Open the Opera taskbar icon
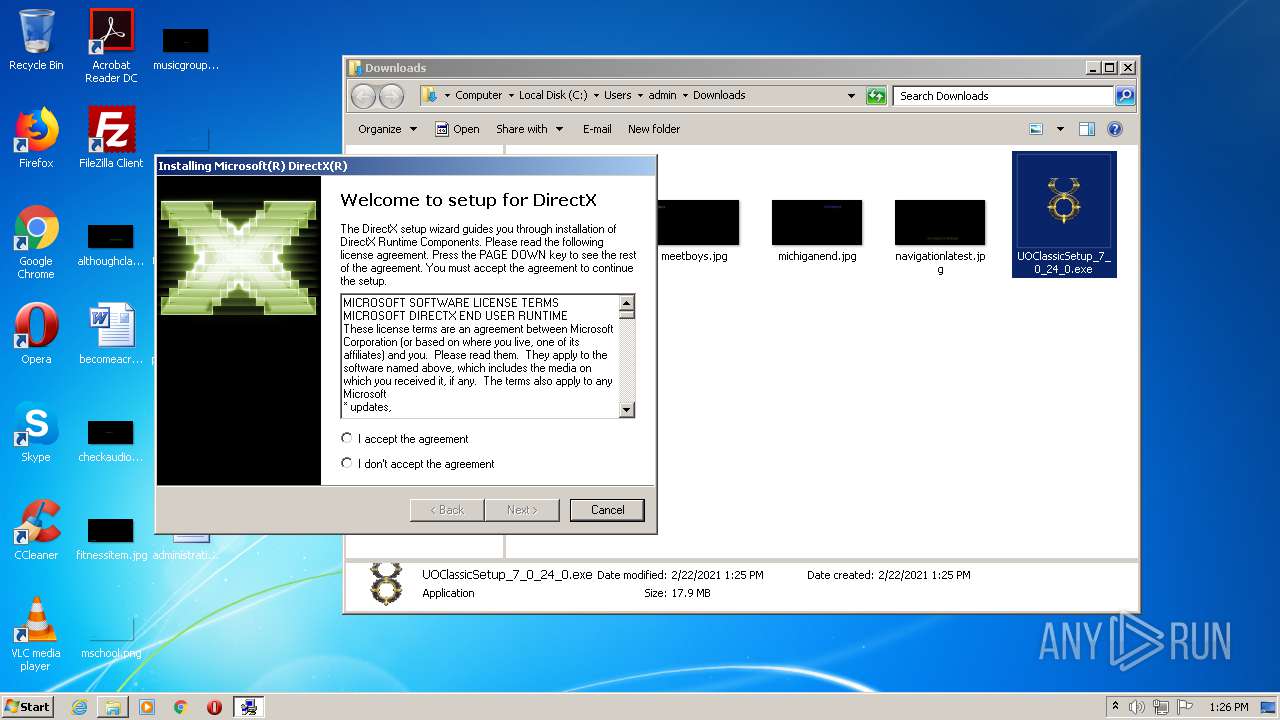 tap(214, 707)
